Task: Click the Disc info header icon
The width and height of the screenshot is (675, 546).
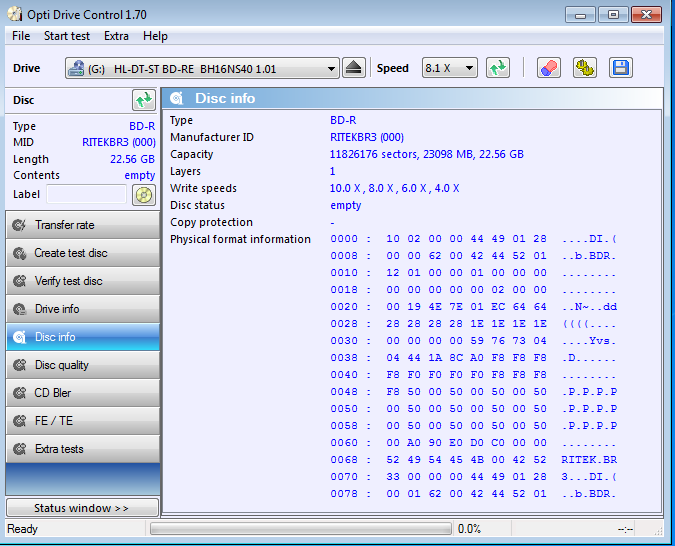Action: [176, 98]
